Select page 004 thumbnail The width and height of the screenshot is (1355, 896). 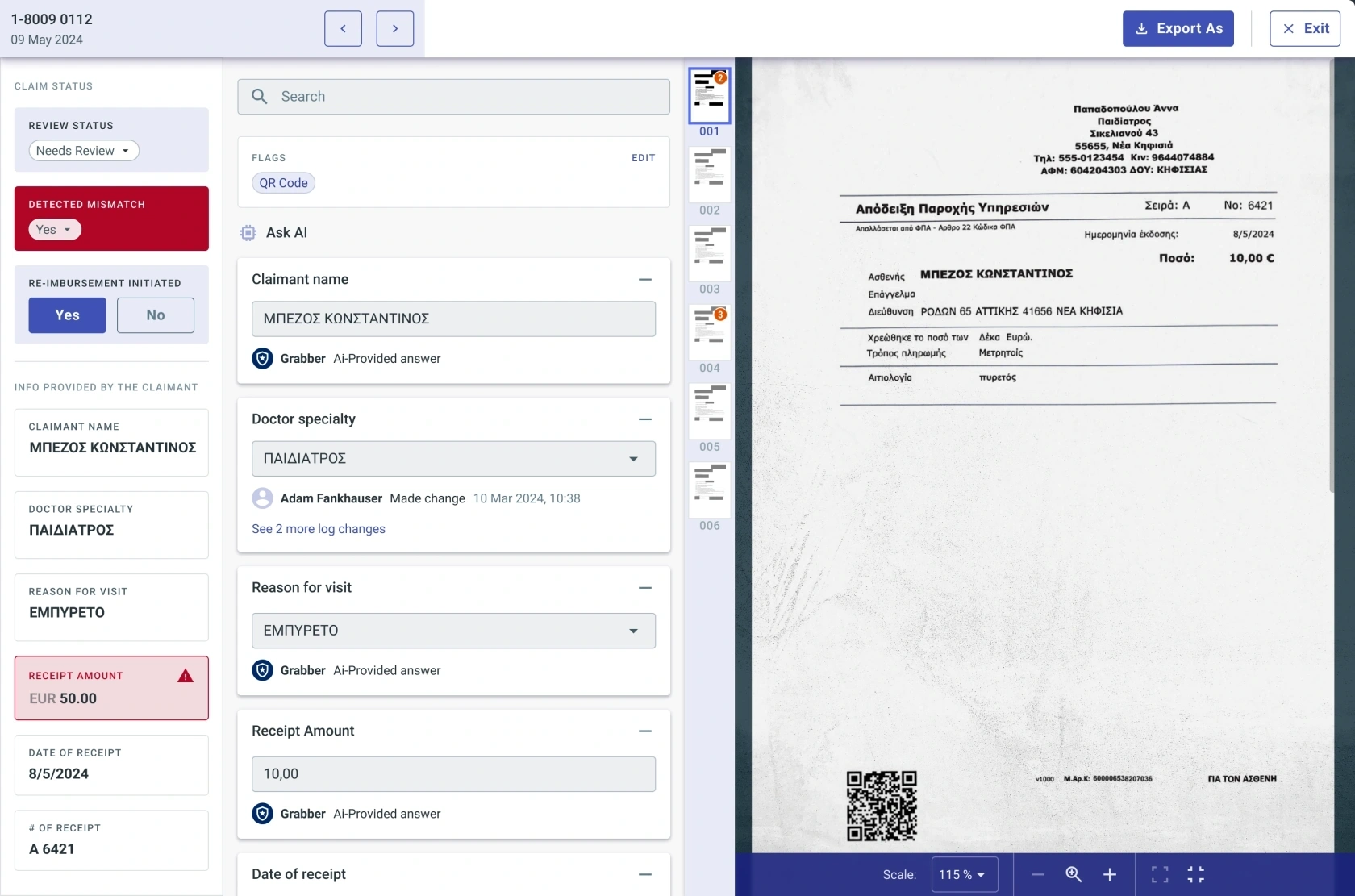[x=710, y=332]
